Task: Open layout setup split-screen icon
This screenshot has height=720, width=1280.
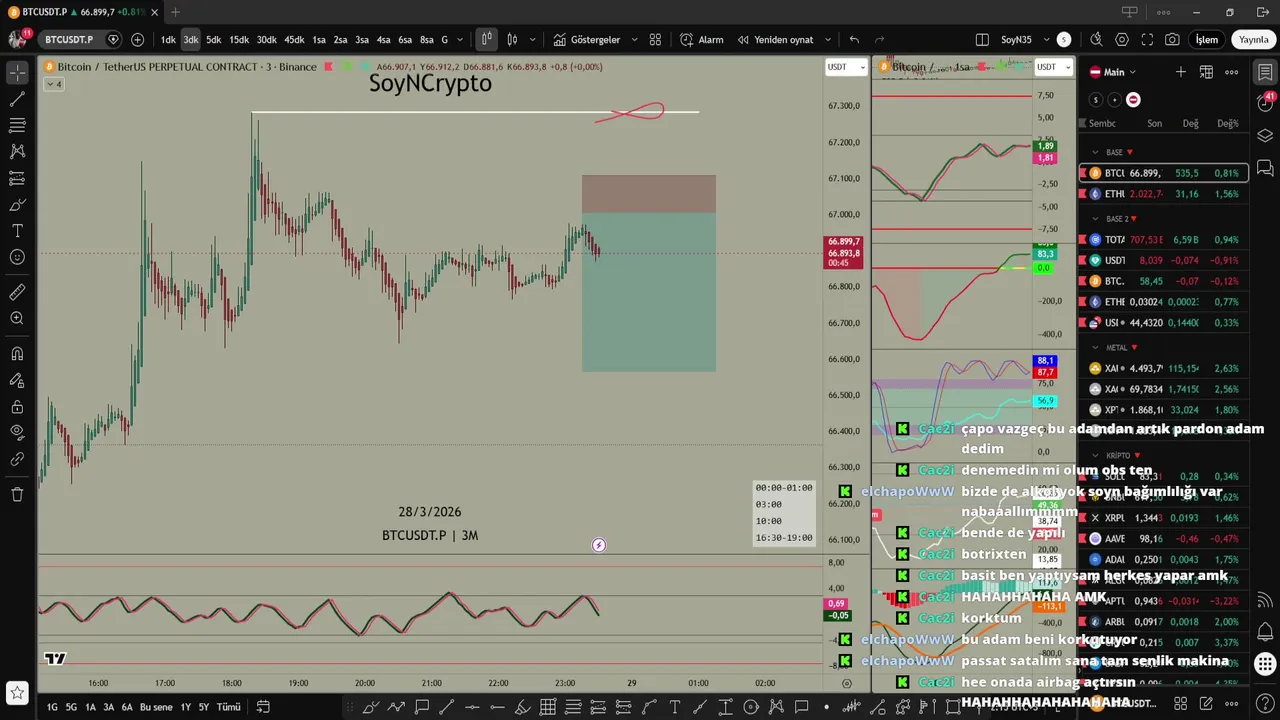Action: (982, 40)
